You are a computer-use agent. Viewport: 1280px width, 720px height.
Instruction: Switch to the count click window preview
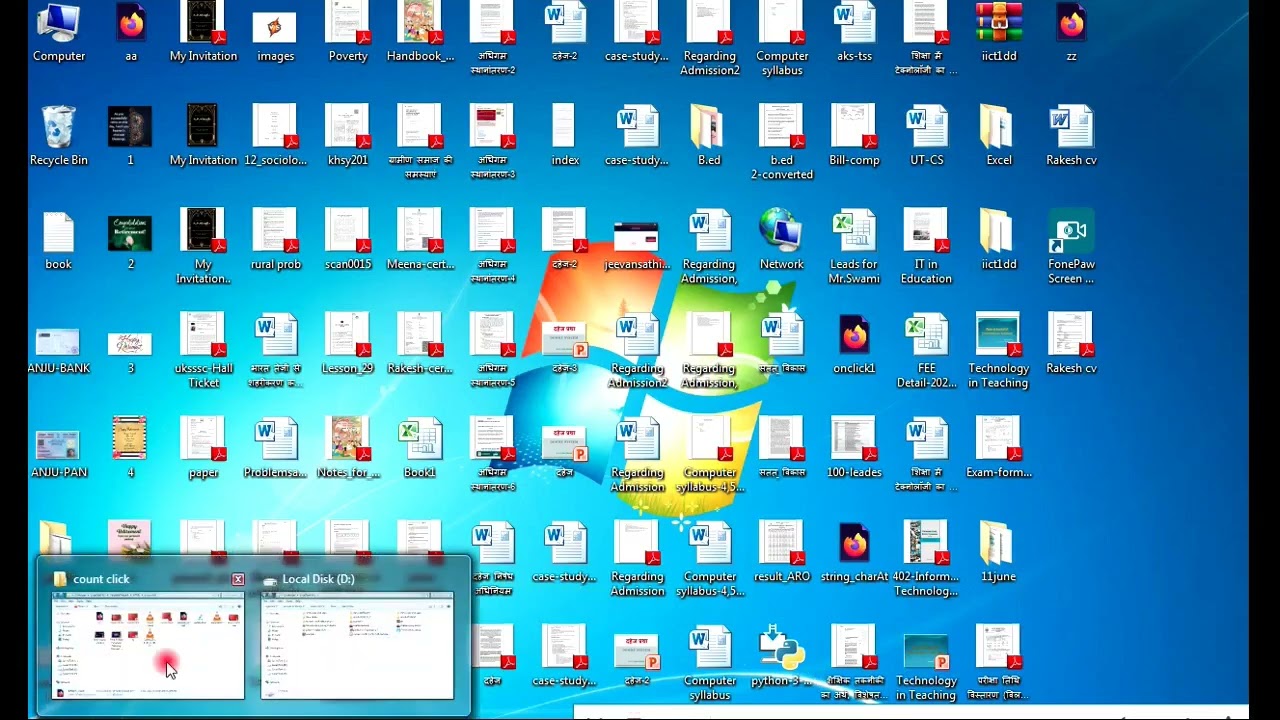[148, 644]
